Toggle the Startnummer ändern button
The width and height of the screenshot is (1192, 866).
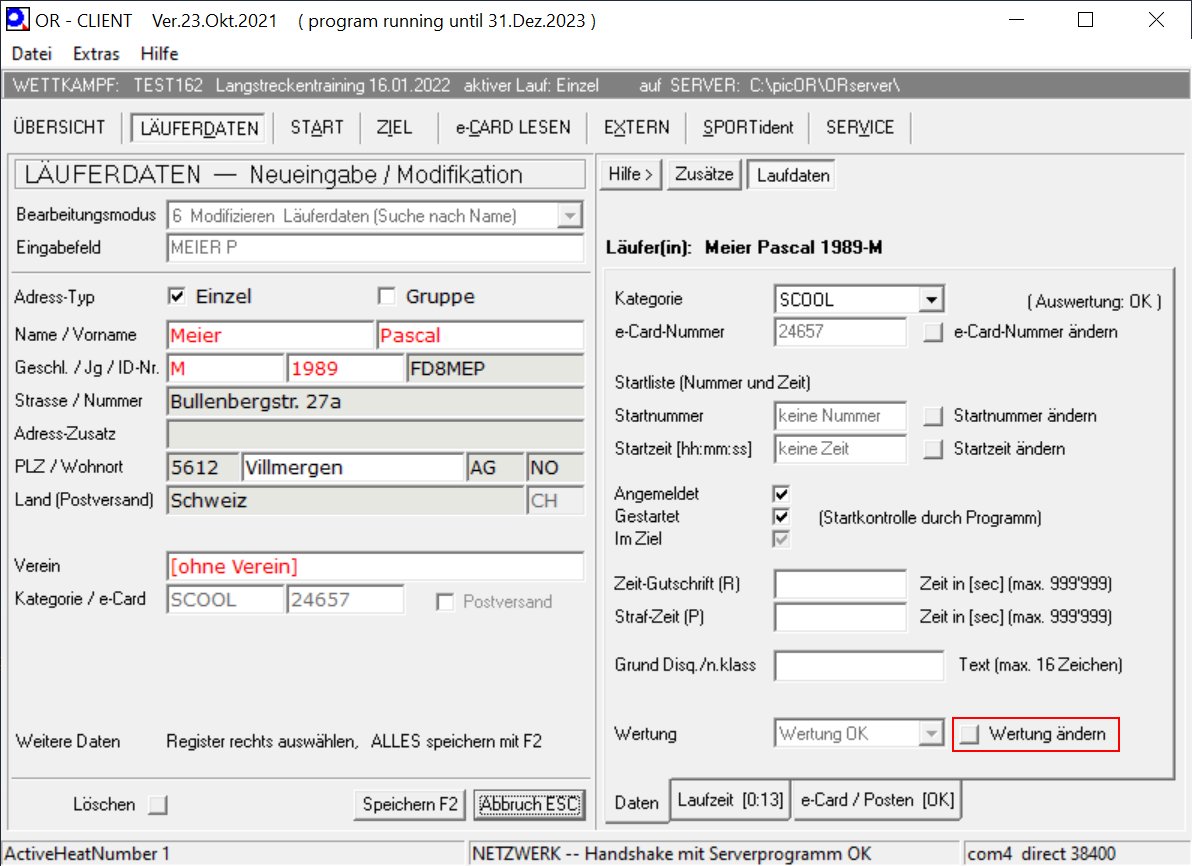[x=933, y=416]
